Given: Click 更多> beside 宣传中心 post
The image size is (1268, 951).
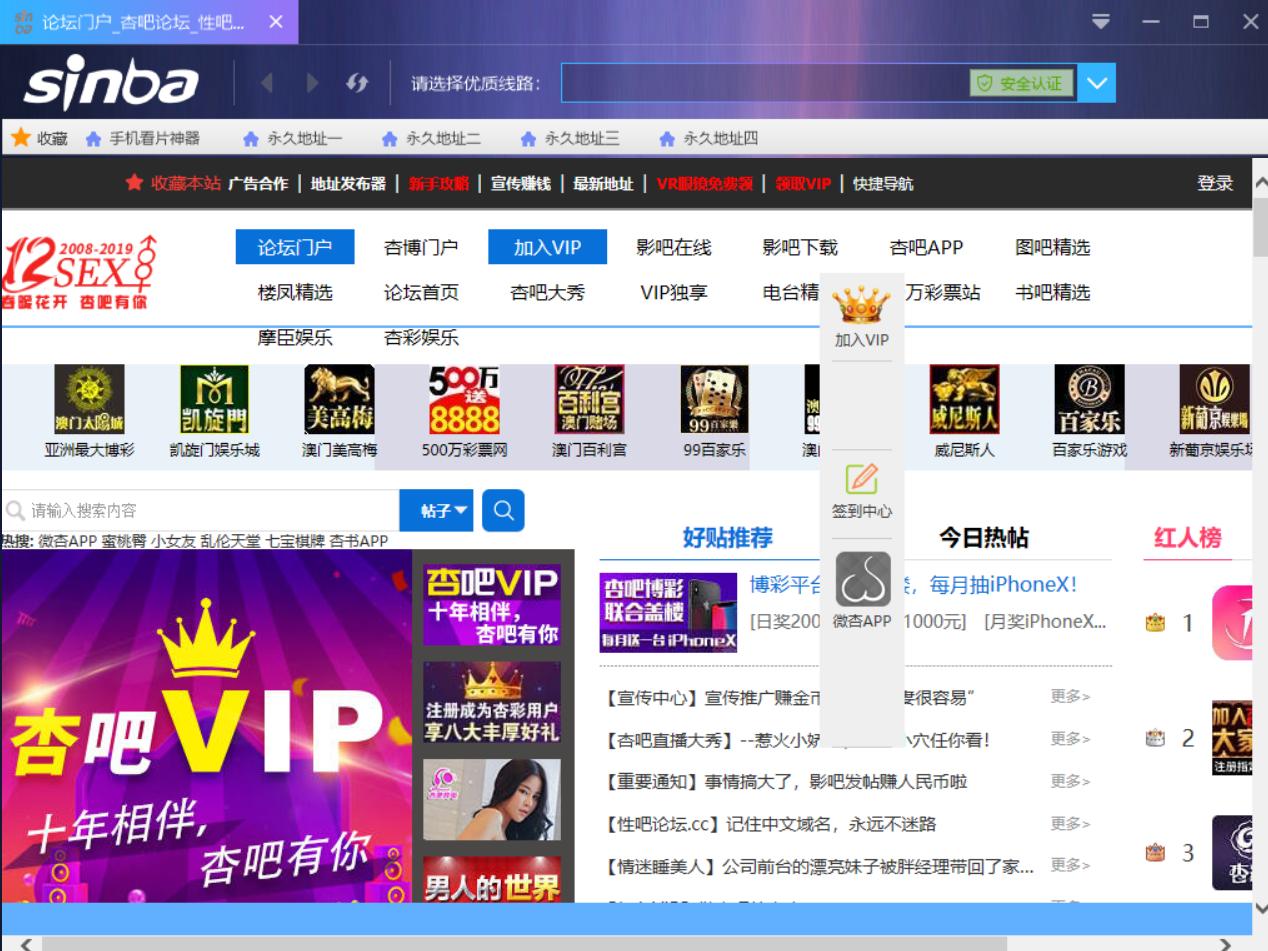Looking at the screenshot, I should [1070, 696].
